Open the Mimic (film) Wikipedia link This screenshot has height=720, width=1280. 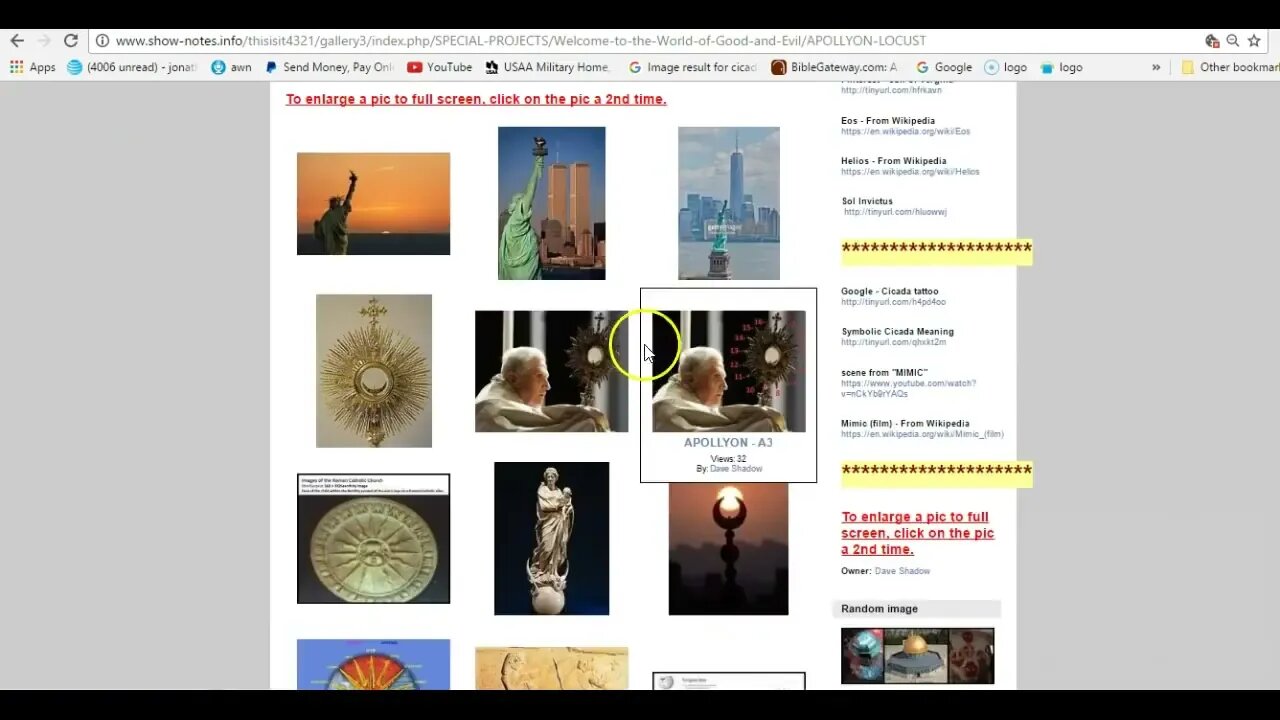[922, 434]
